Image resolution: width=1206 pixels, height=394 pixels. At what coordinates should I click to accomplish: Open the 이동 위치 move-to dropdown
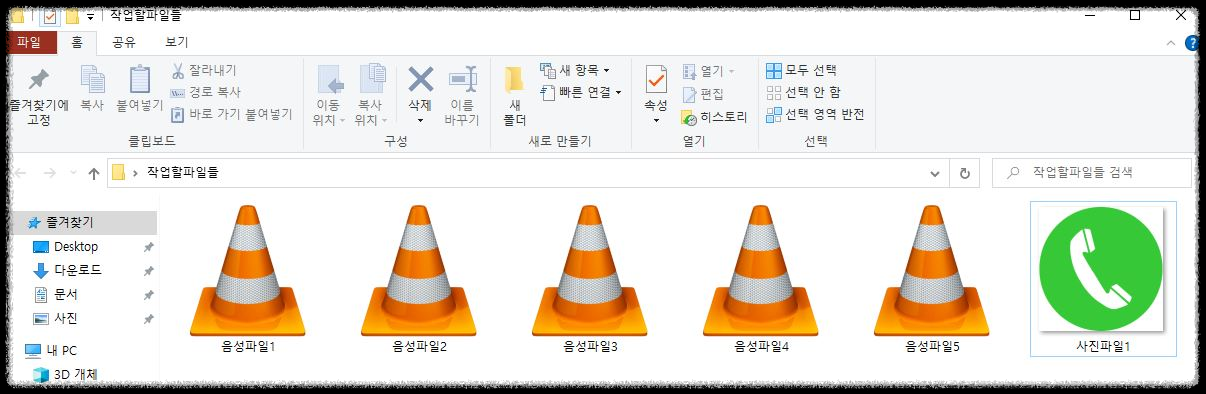coord(329,96)
